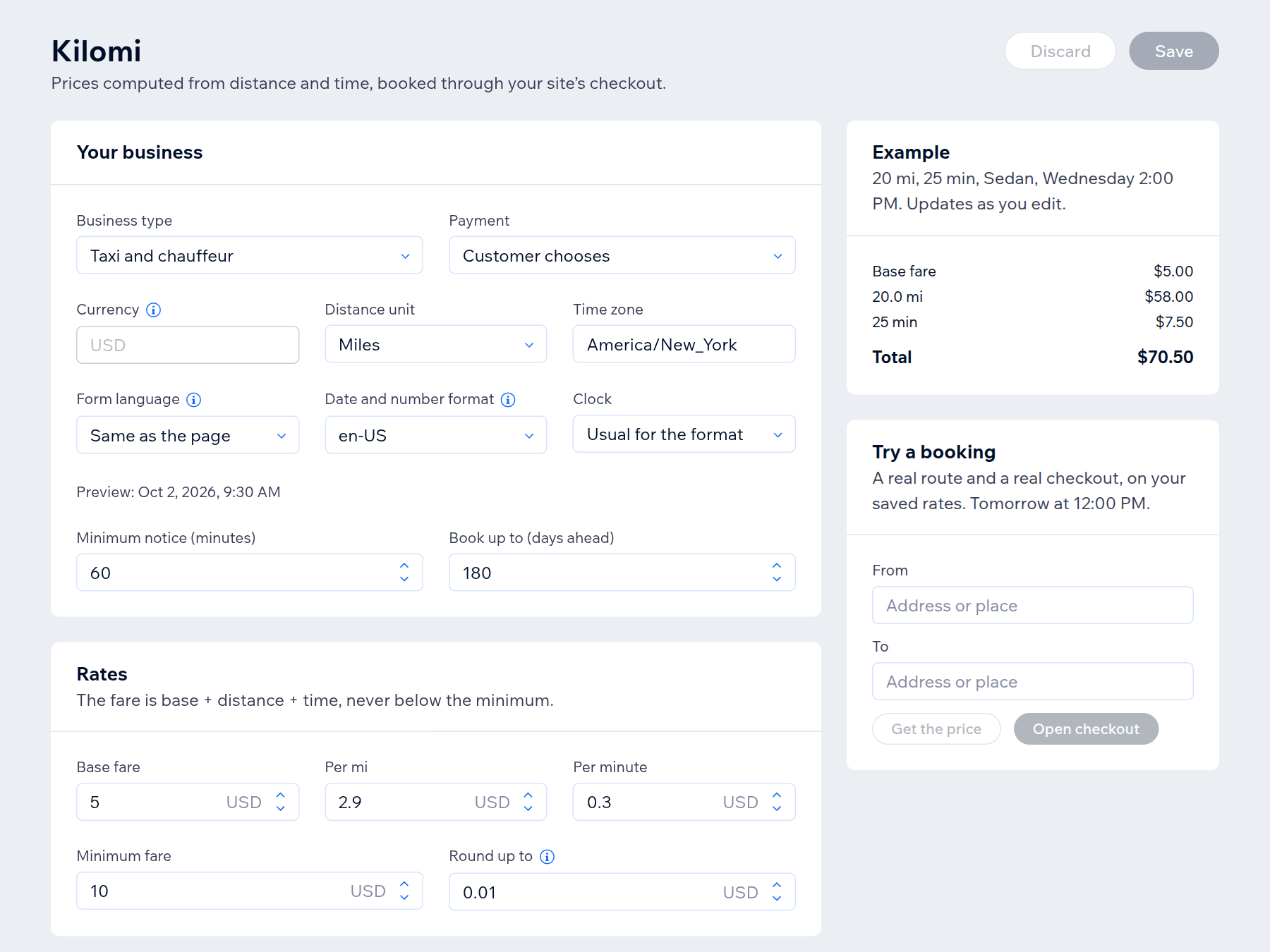The width and height of the screenshot is (1270, 952).
Task: Click the Round up to value 0.01
Action: coord(480,893)
